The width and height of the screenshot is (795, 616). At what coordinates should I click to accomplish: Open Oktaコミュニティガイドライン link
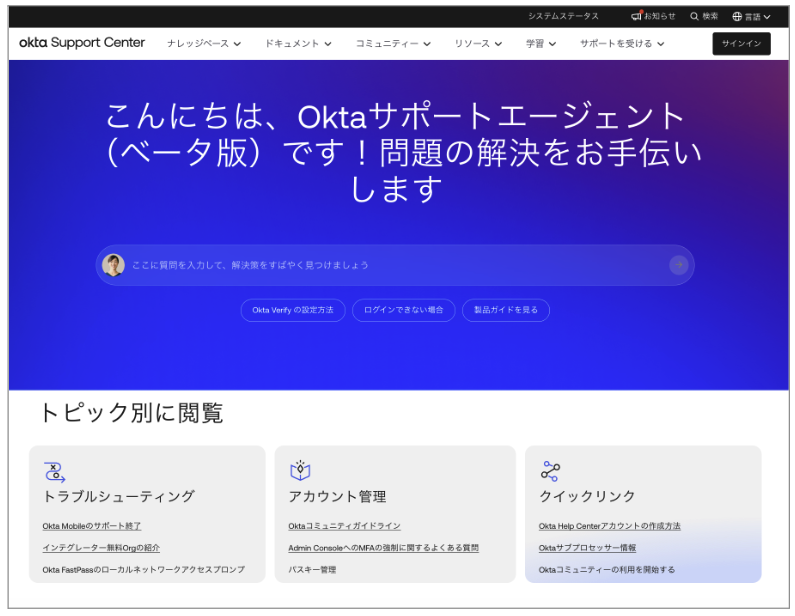pos(344,526)
